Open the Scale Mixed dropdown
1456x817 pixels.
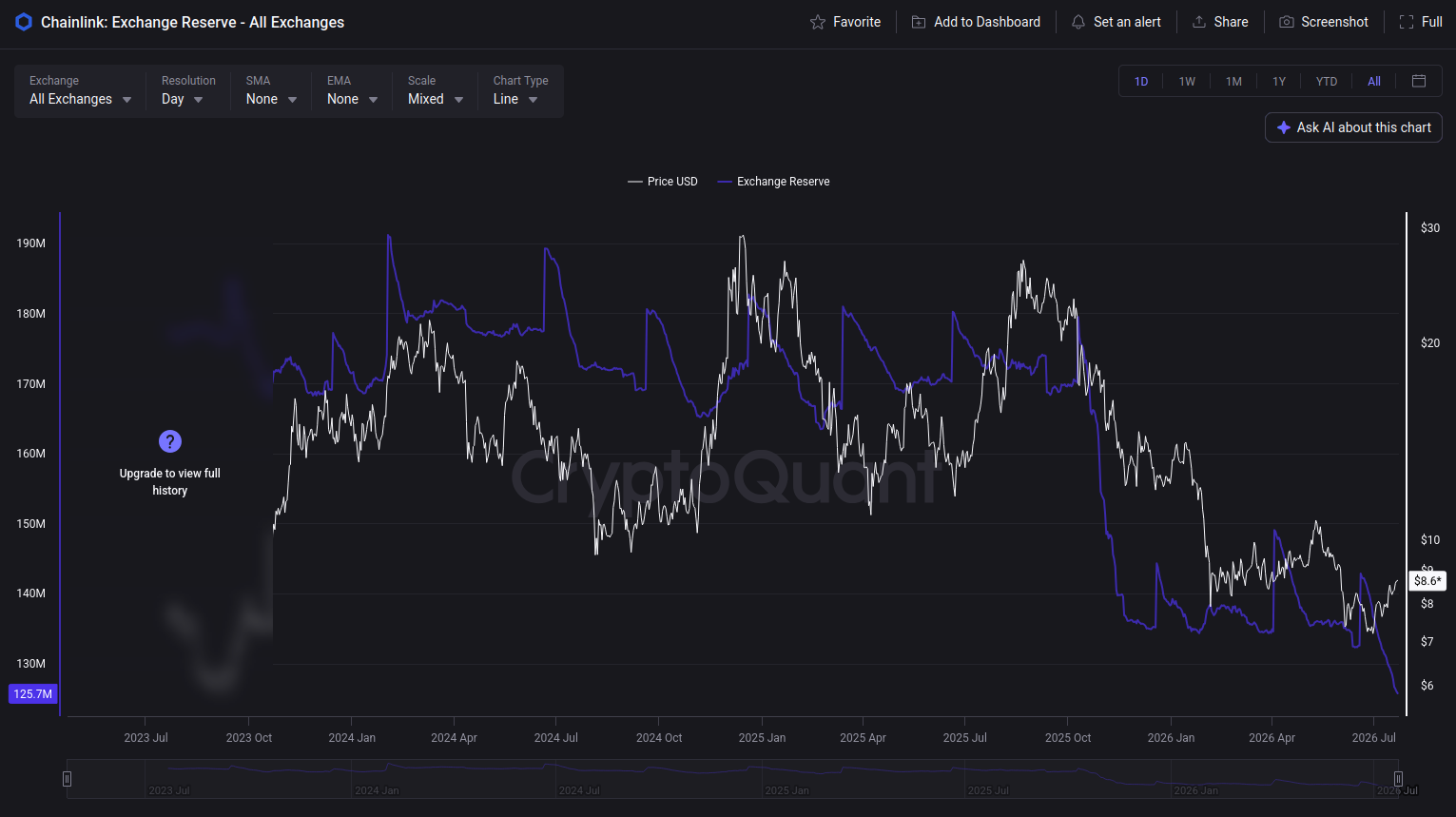click(x=436, y=91)
